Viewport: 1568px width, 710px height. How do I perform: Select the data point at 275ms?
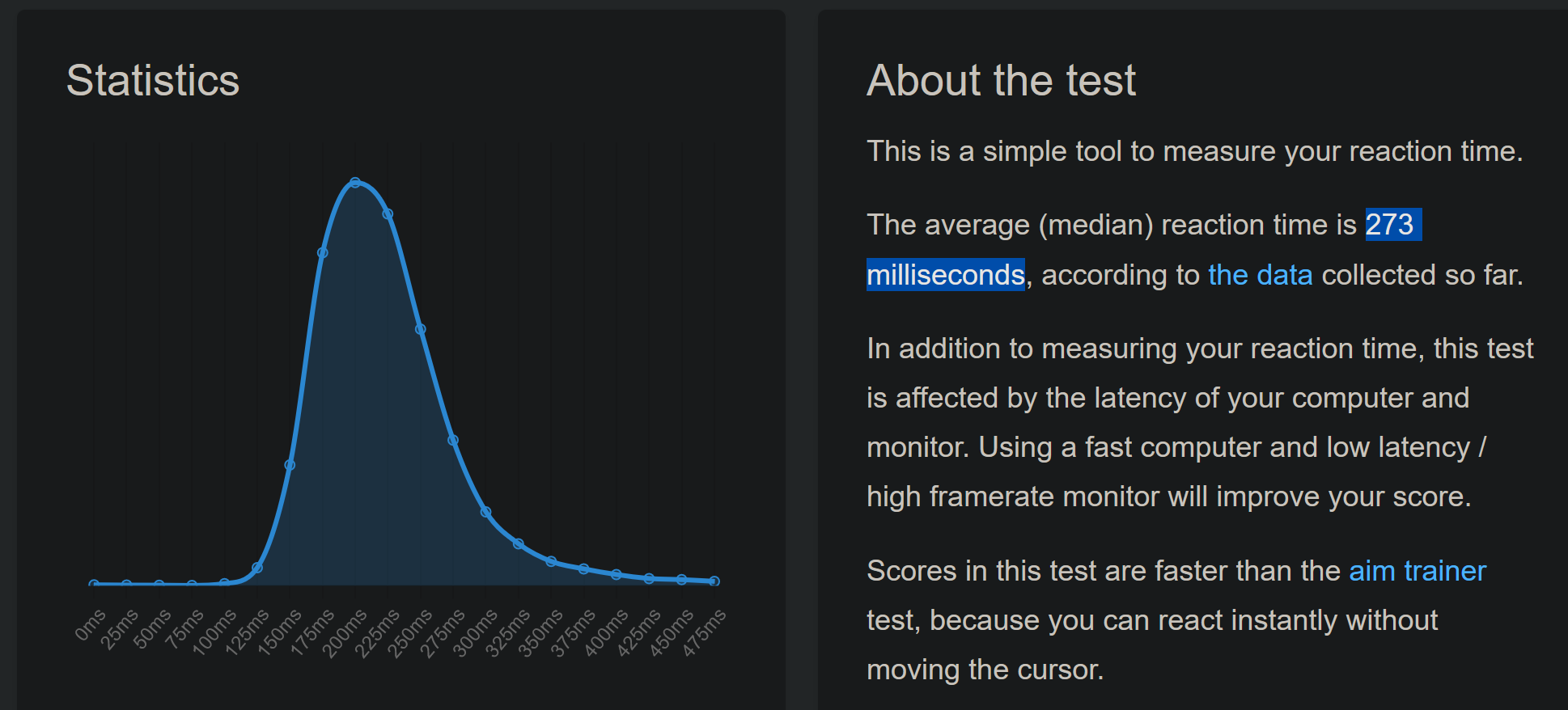coord(453,441)
